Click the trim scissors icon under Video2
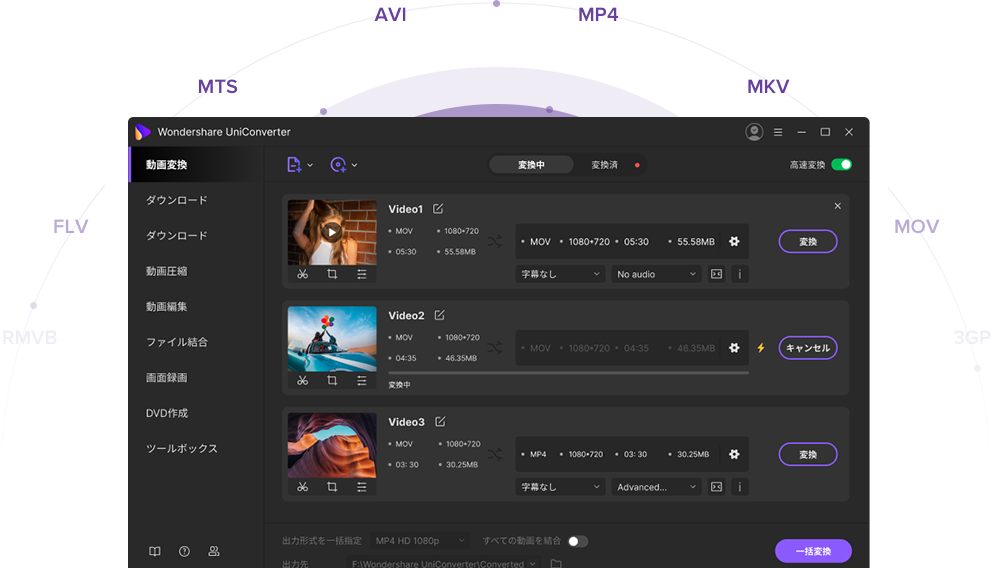 [303, 380]
